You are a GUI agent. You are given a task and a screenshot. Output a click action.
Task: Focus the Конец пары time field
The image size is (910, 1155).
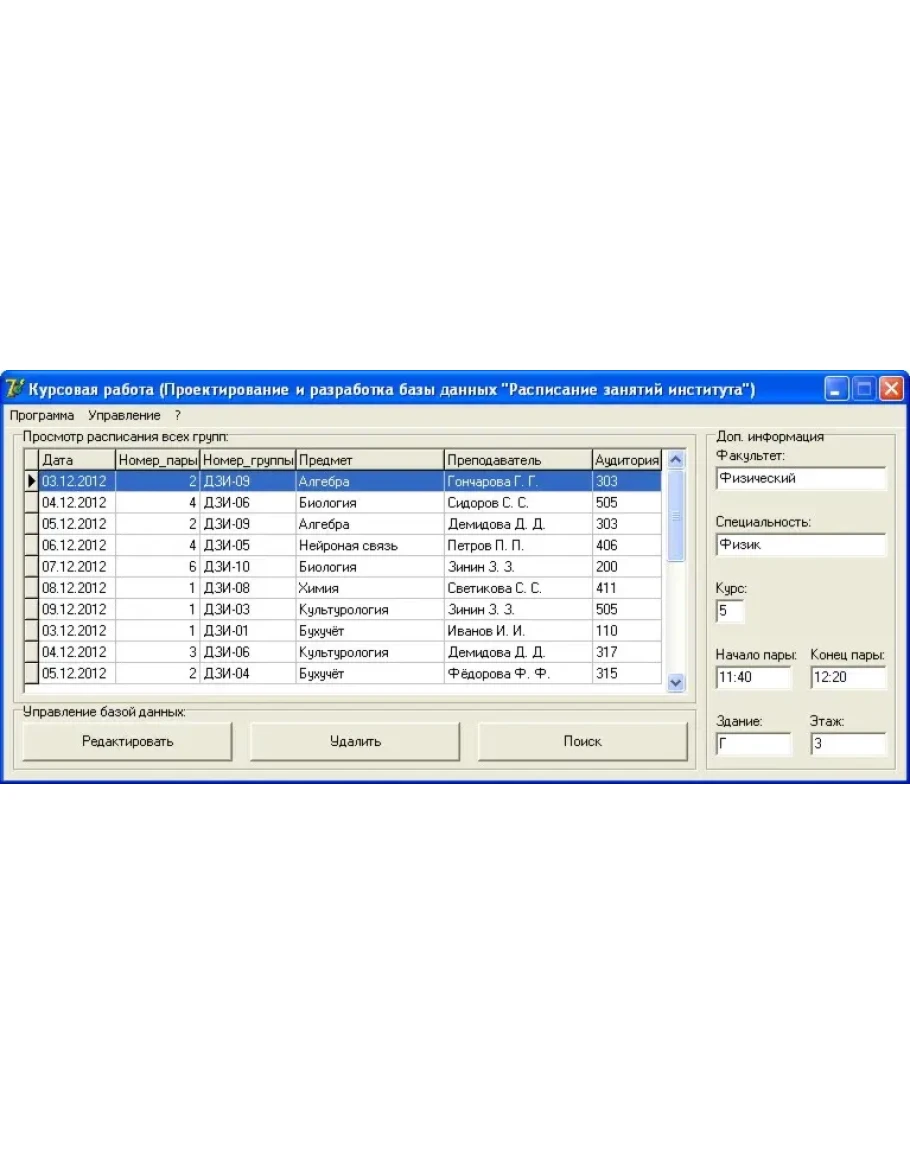847,678
